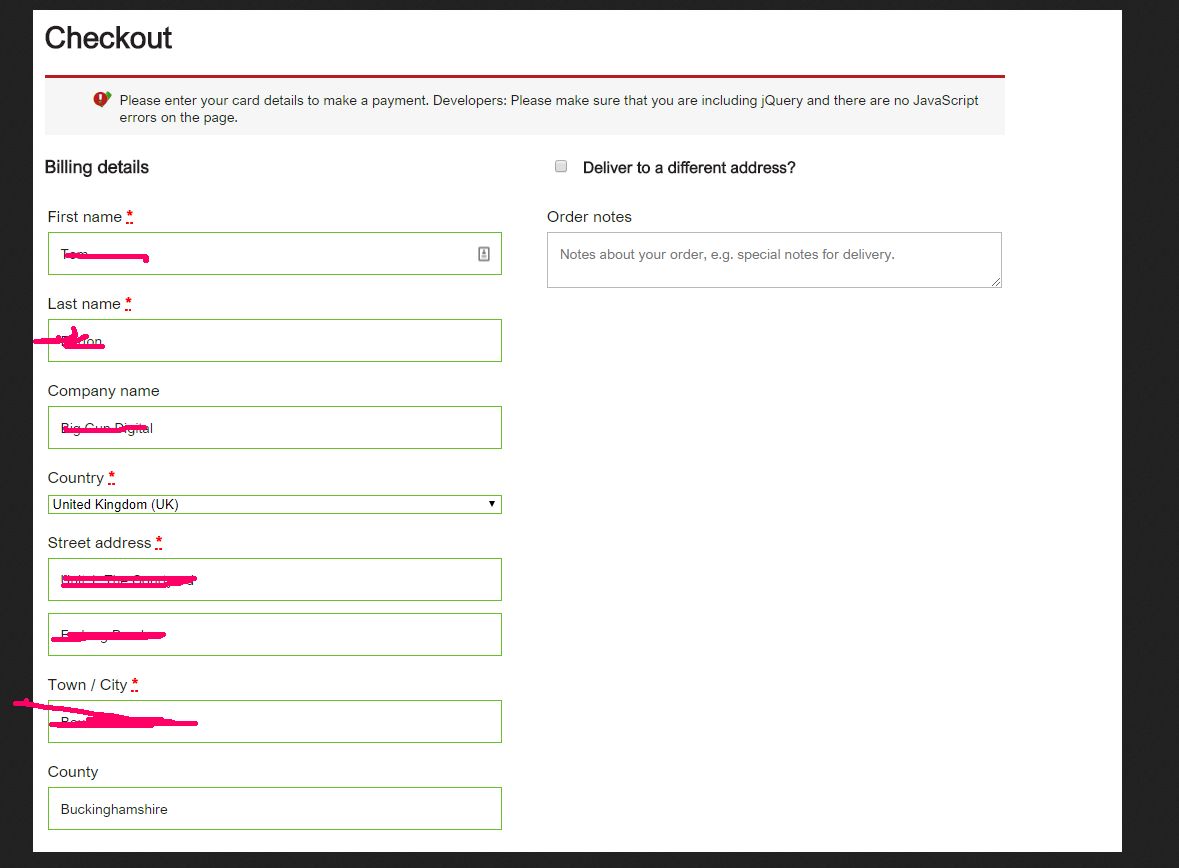Image resolution: width=1179 pixels, height=868 pixels.
Task: Click the Town / City input box
Action: [x=274, y=721]
